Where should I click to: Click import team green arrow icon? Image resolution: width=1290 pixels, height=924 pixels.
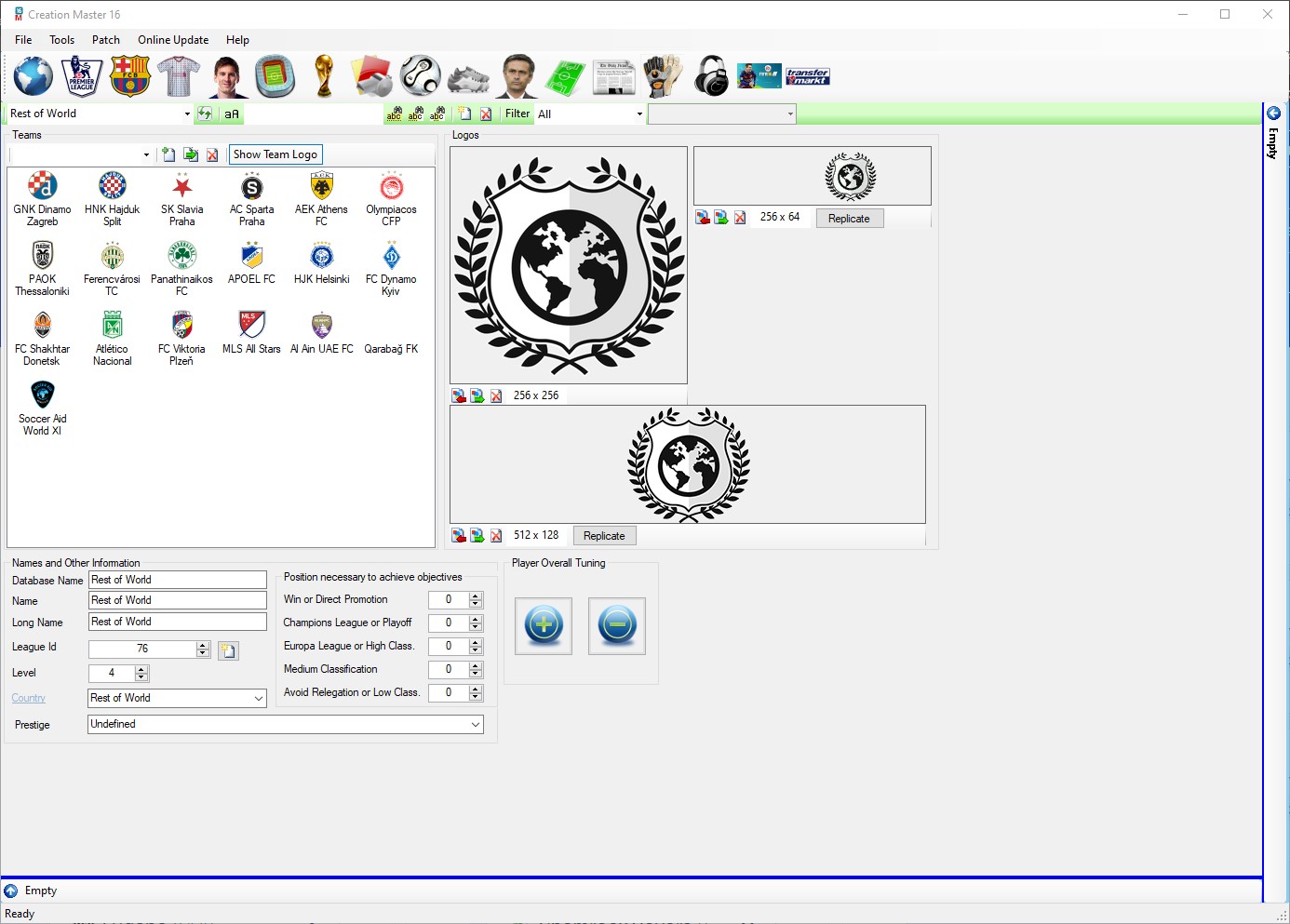point(191,154)
